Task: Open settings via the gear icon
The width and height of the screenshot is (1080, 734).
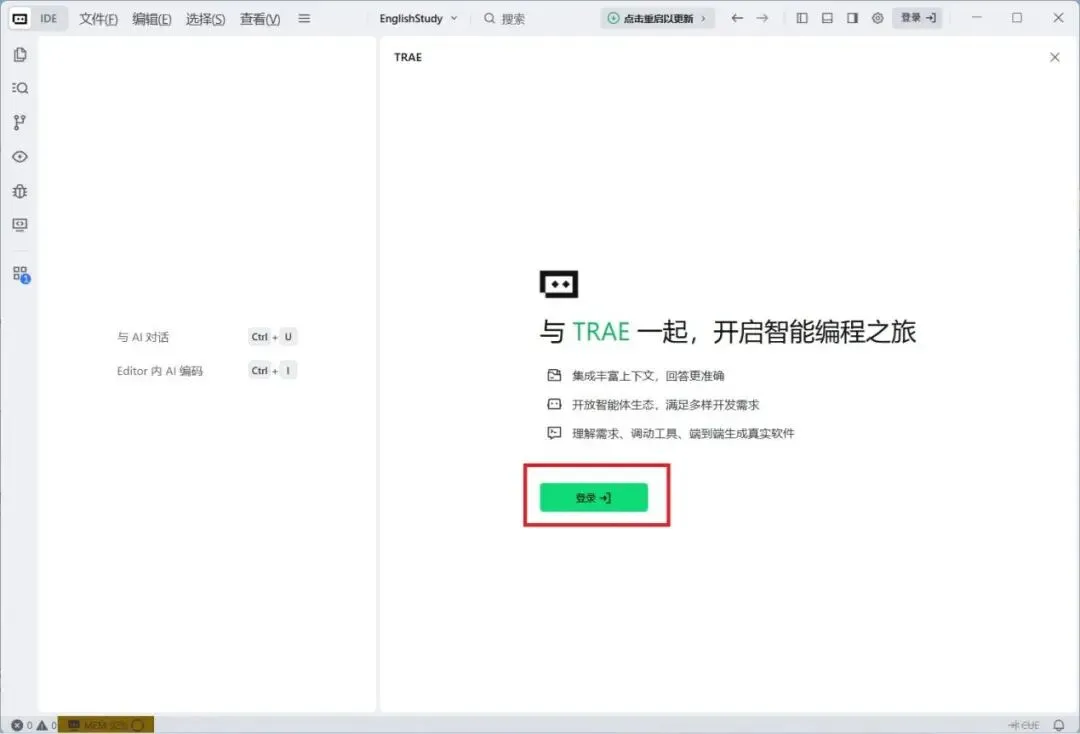Action: pos(878,18)
